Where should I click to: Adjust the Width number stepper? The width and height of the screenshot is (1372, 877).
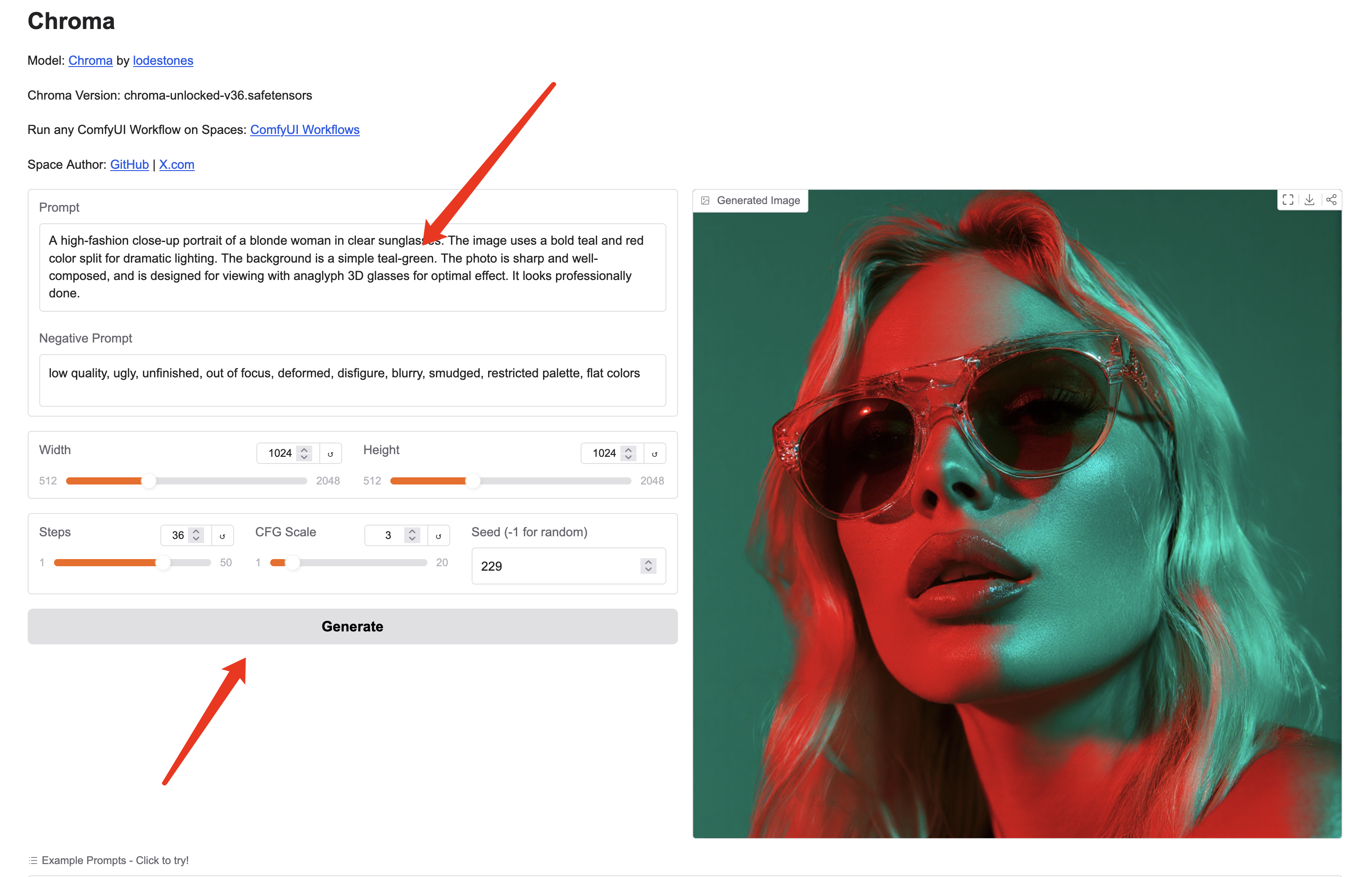(x=304, y=454)
